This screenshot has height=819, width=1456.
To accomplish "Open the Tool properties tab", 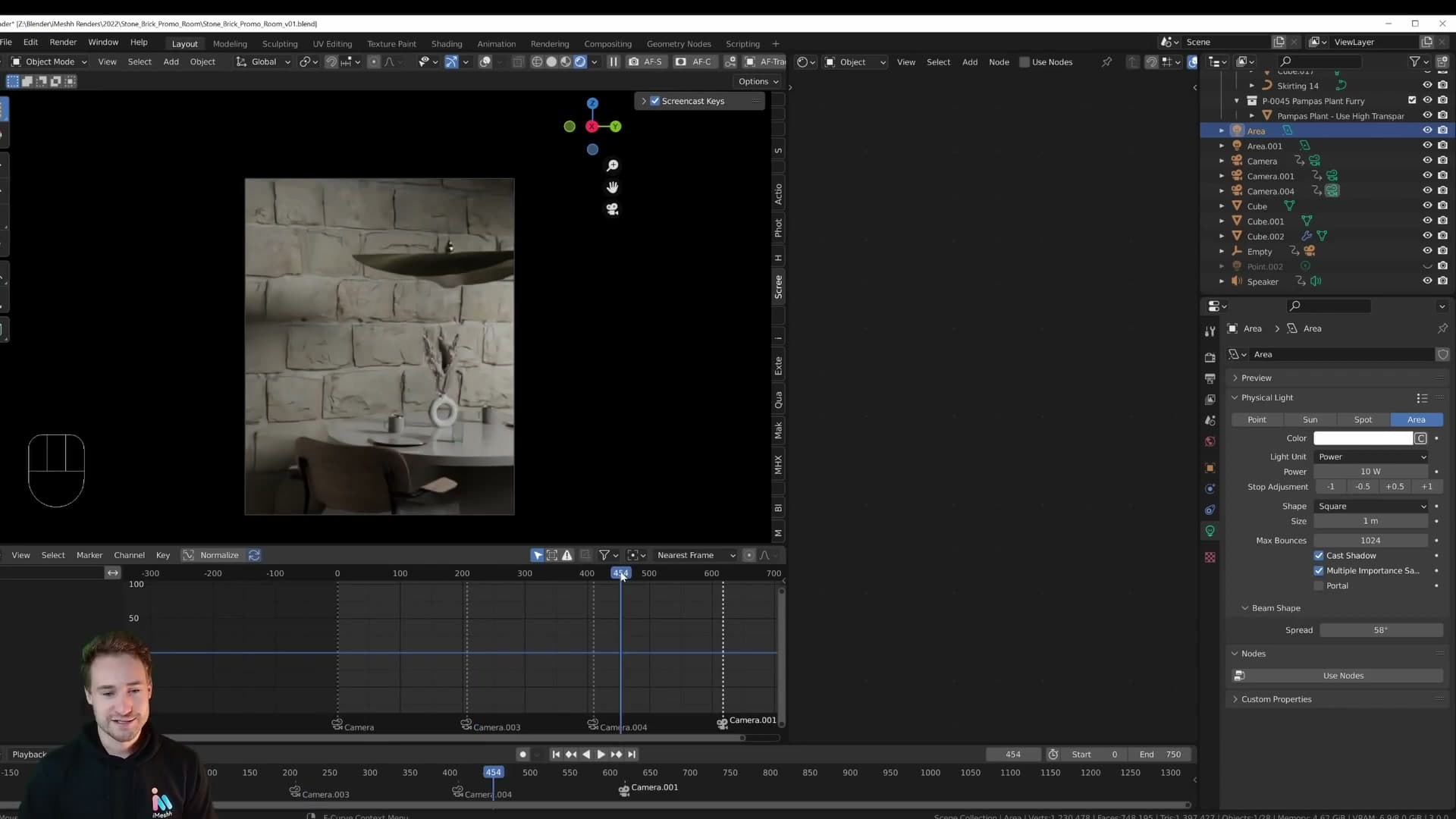I will (x=1210, y=331).
